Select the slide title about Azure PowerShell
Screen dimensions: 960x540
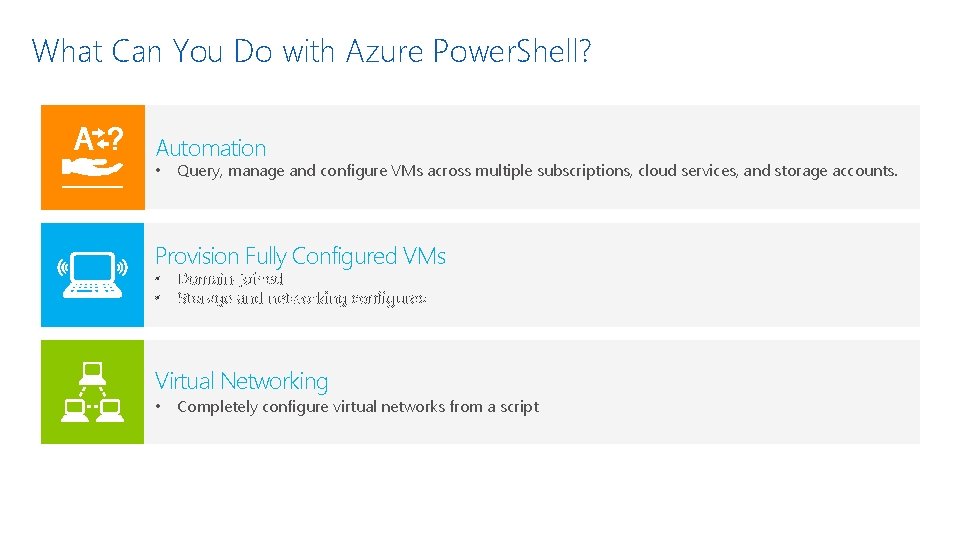311,51
